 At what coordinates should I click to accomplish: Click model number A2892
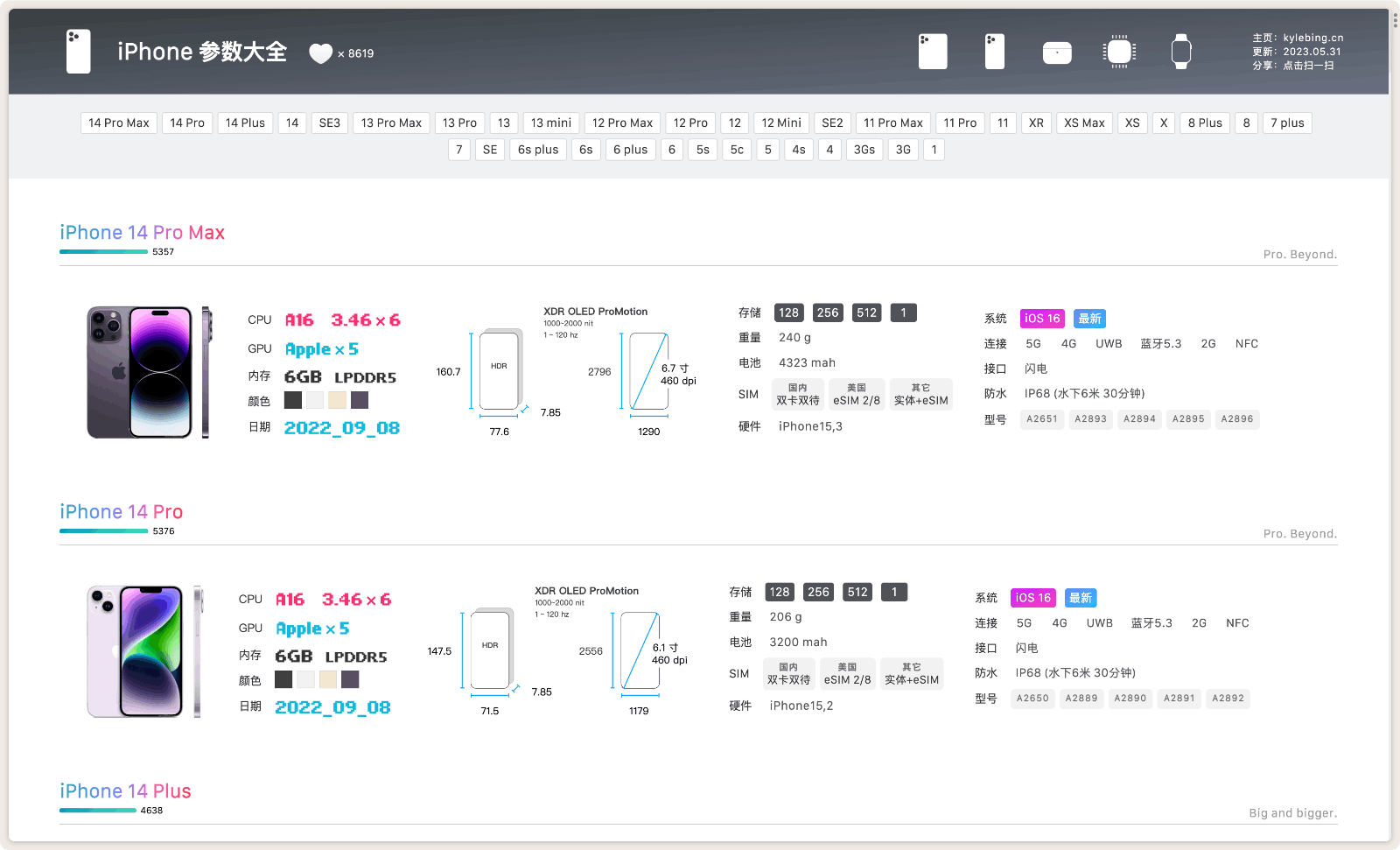coord(1228,698)
